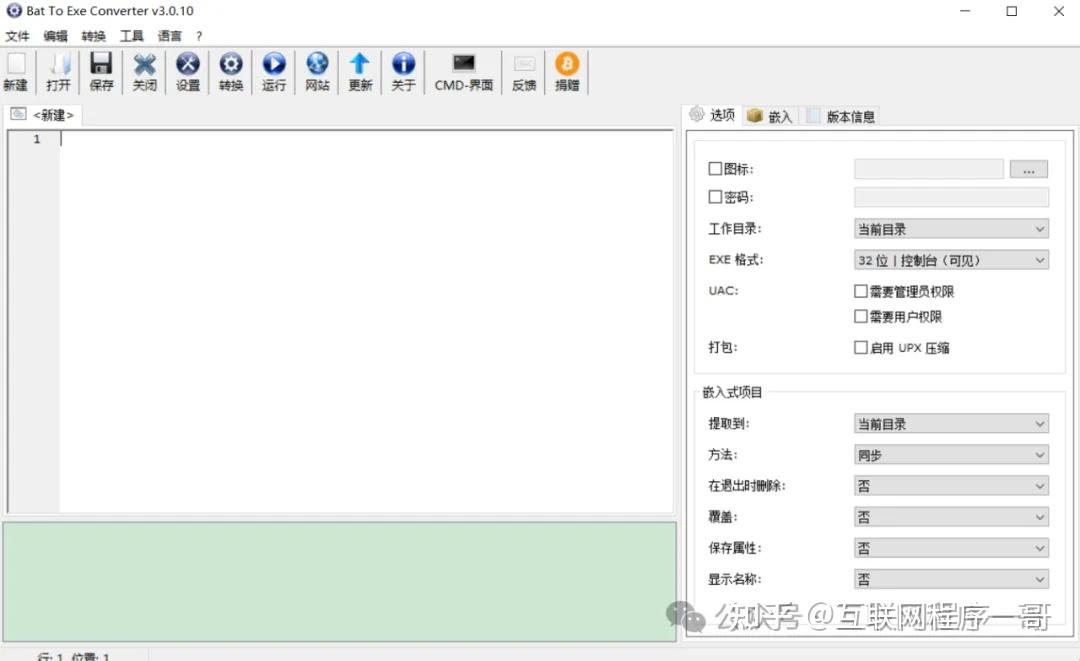This screenshot has width=1080, height=661.
Task: Open the 文件 menu
Action: [x=17, y=36]
